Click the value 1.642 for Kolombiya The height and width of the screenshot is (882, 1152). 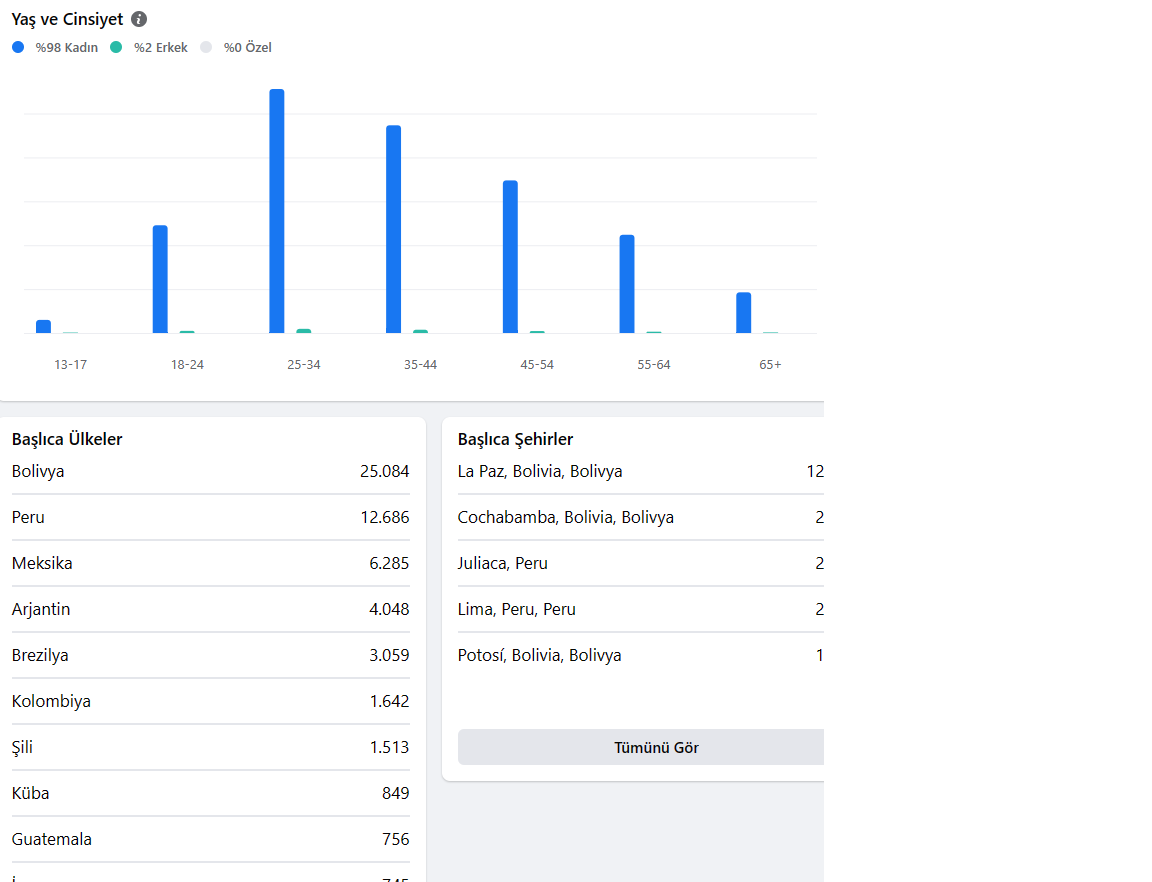389,701
